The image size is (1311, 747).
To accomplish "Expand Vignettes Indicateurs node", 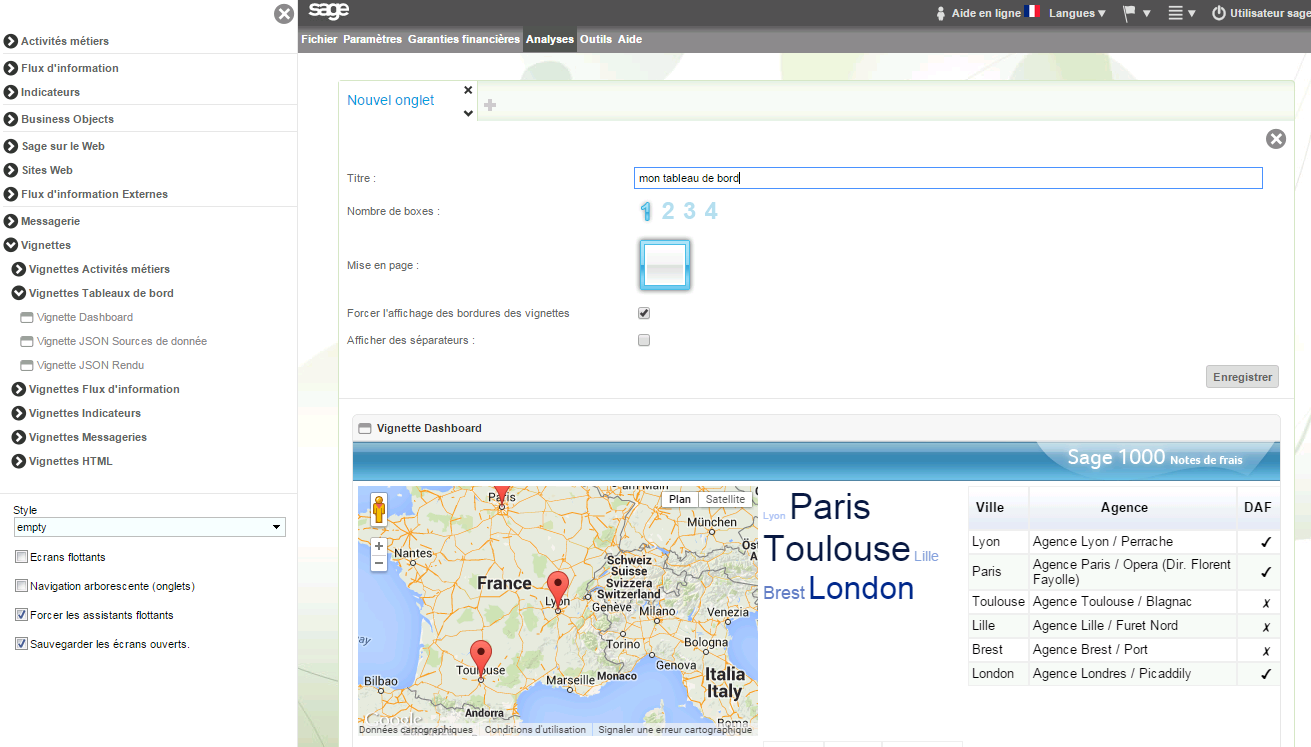I will (19, 413).
